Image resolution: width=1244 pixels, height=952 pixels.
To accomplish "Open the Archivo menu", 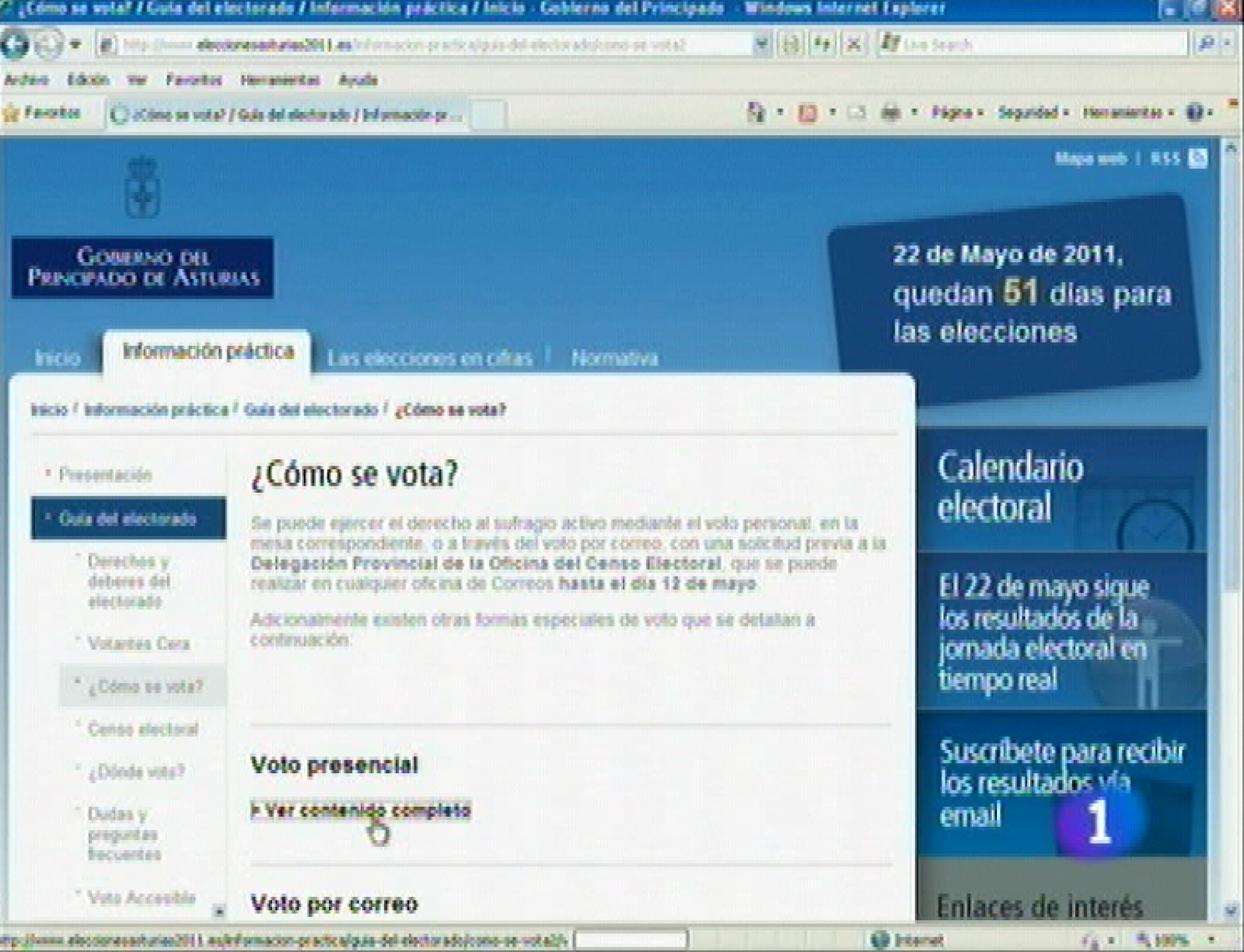I will 25,79.
